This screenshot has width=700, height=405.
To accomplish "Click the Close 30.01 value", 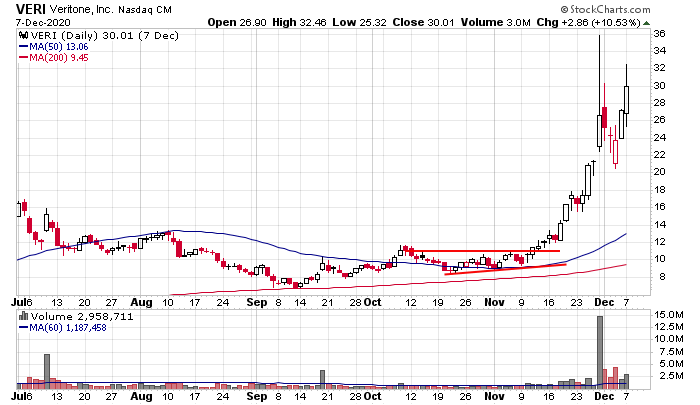I will click(x=424, y=22).
